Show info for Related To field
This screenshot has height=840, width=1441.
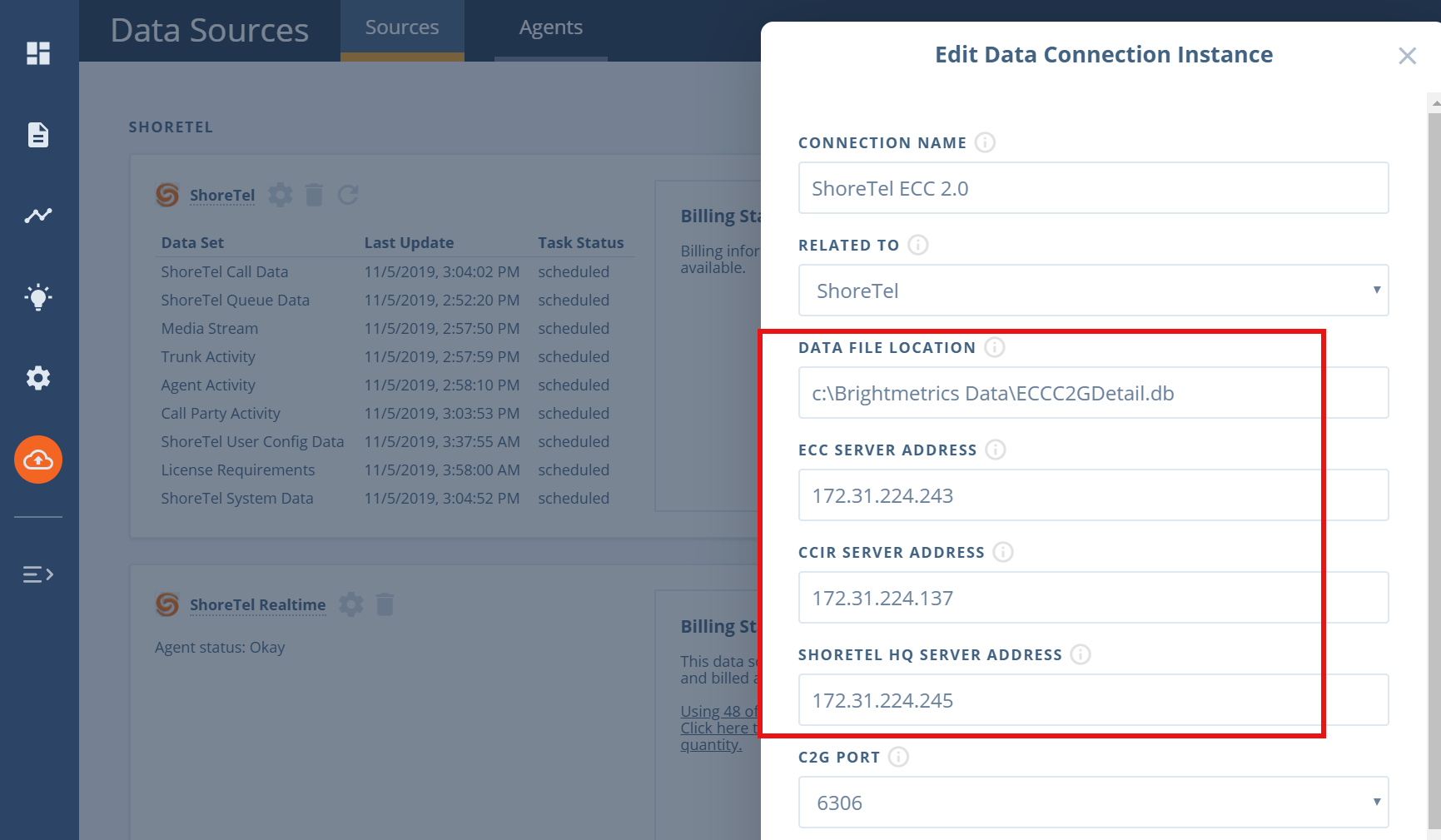[918, 245]
